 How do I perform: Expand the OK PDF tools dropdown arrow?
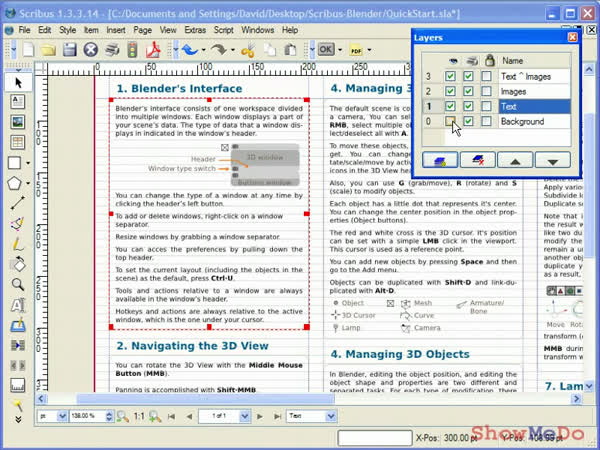point(340,50)
